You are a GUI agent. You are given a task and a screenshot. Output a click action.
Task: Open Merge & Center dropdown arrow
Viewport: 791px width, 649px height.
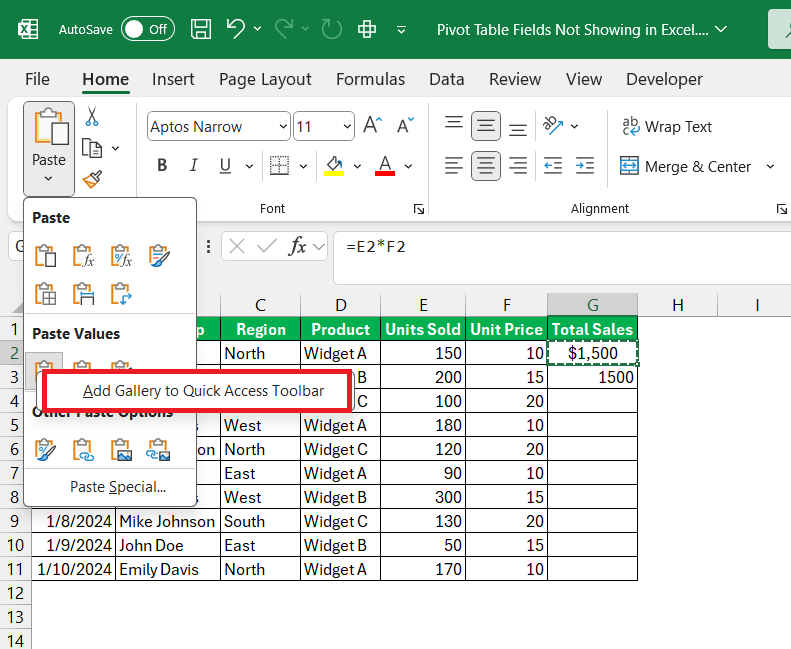(x=770, y=166)
